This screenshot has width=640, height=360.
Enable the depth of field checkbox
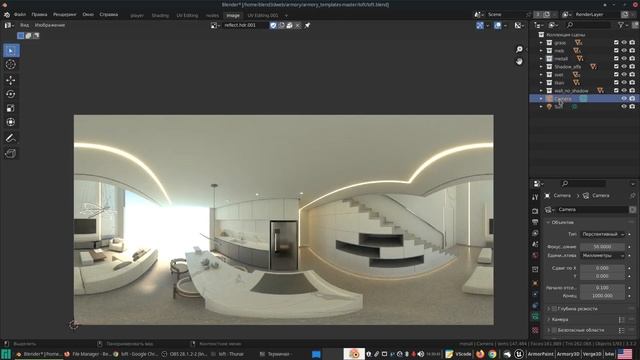tap(554, 309)
